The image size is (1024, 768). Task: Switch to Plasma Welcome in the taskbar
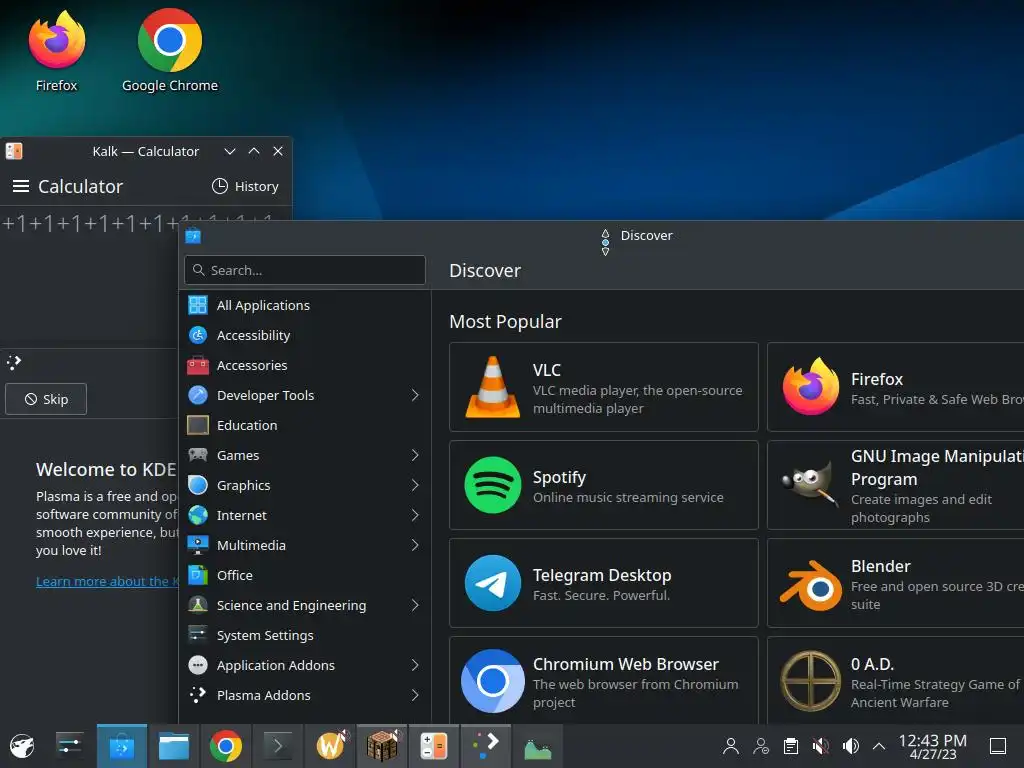486,746
